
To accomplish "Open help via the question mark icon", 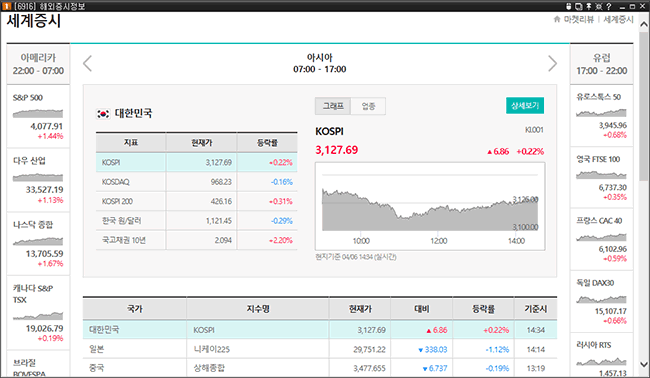I will coord(609,6).
